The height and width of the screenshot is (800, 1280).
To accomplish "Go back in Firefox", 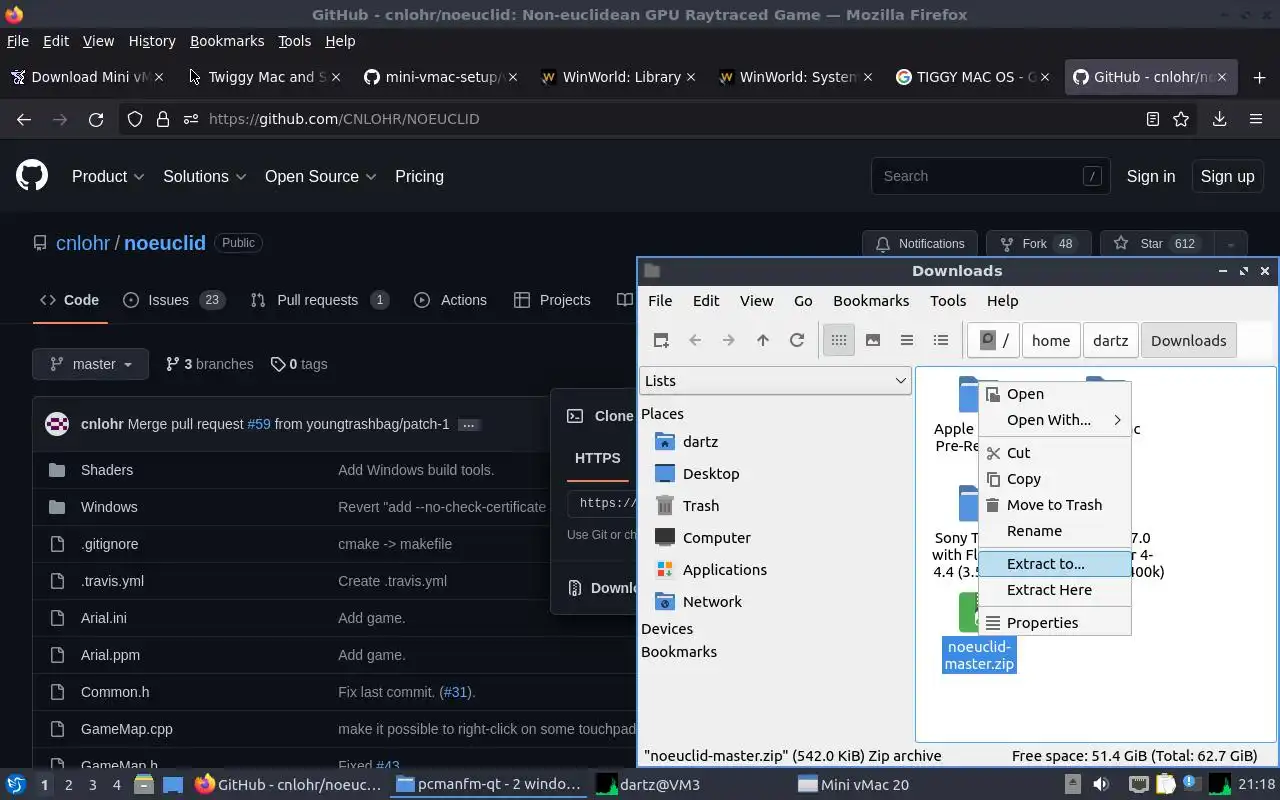I will click(x=24, y=119).
